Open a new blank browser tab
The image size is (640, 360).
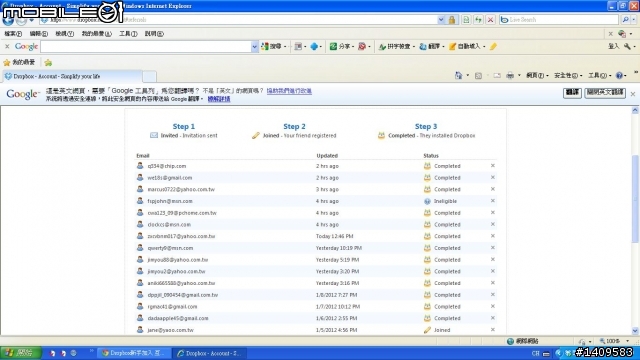(x=149, y=76)
